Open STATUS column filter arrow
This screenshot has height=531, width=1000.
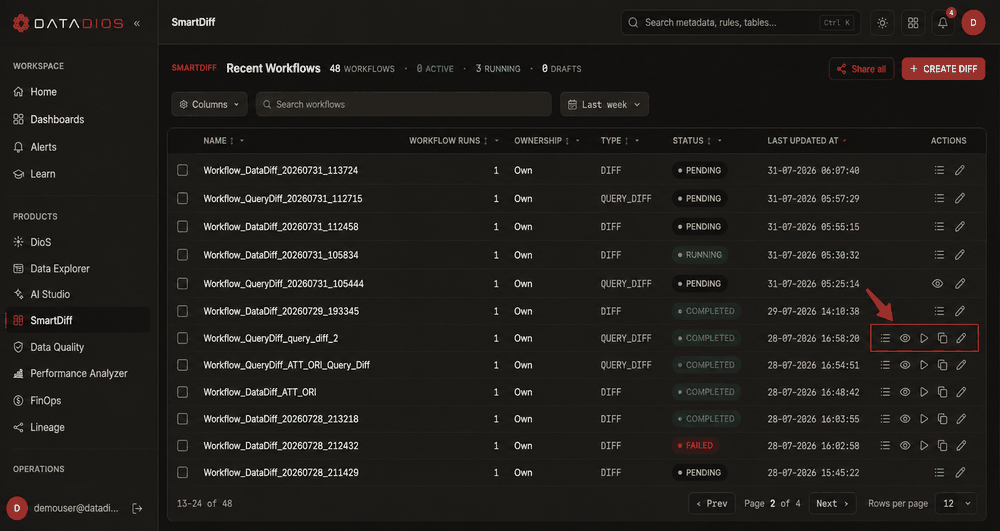point(719,141)
